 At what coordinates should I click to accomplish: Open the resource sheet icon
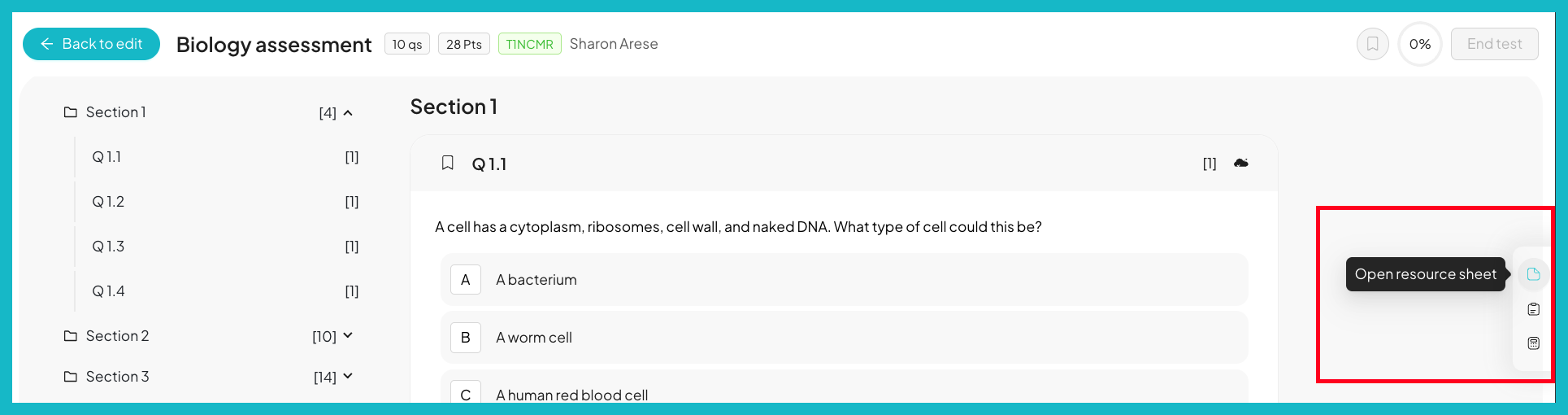[1533, 274]
